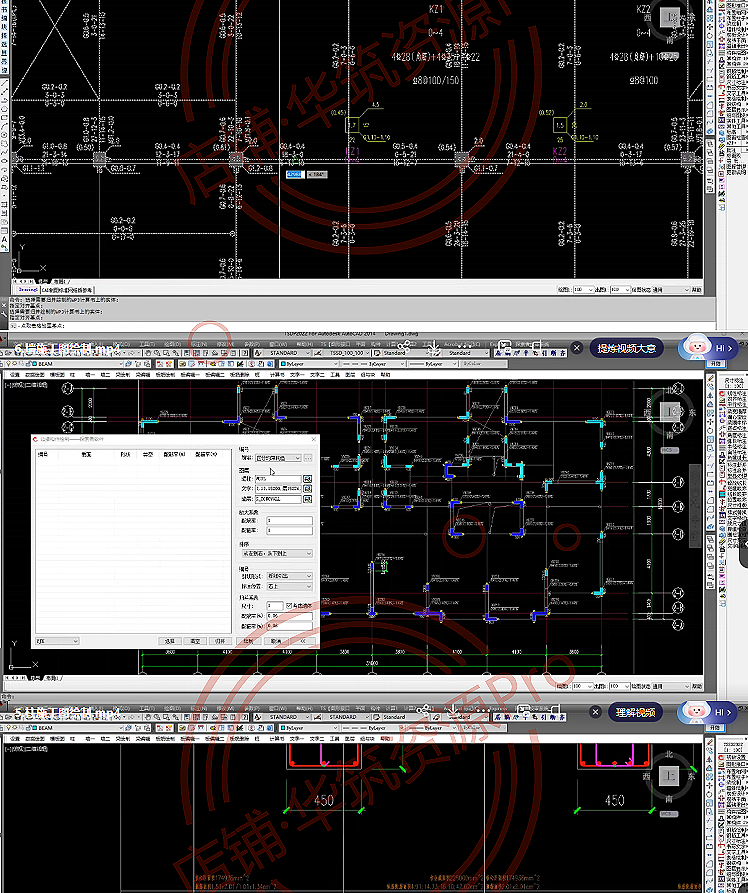Click the ellipsis button next to the 类型 dropdown
Image resolution: width=748 pixels, height=893 pixels.
point(308,458)
